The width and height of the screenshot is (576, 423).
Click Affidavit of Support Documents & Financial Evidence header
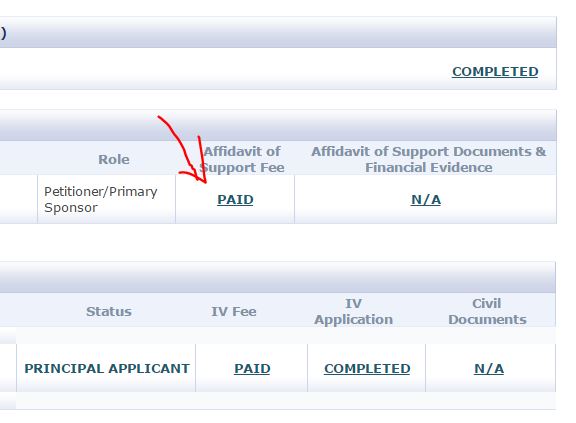point(428,159)
